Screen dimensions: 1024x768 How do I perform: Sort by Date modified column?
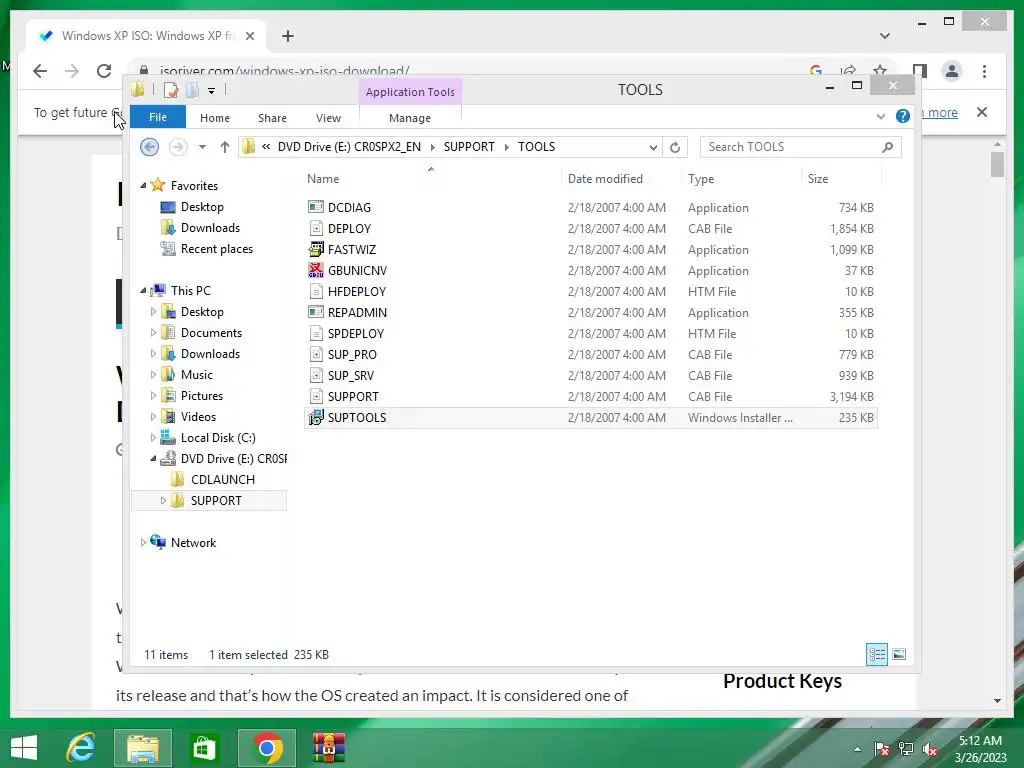coord(620,179)
